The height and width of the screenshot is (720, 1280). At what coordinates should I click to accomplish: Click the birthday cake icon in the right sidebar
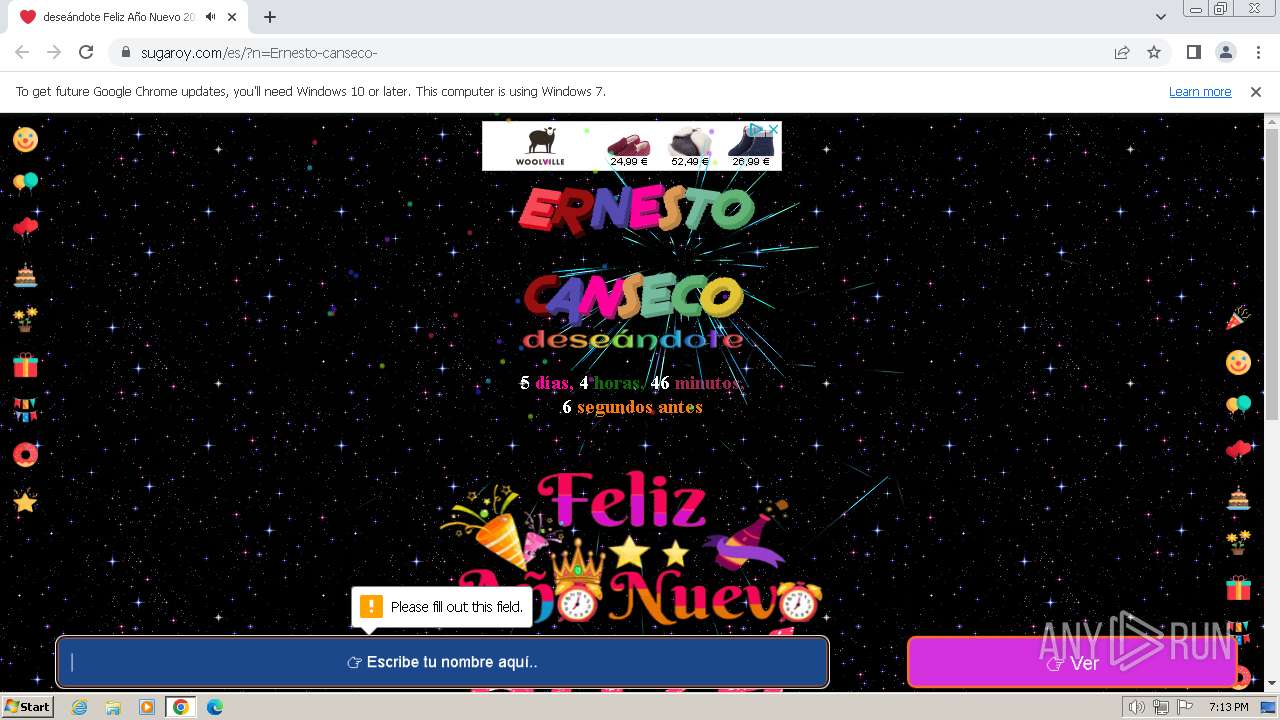(x=1238, y=497)
